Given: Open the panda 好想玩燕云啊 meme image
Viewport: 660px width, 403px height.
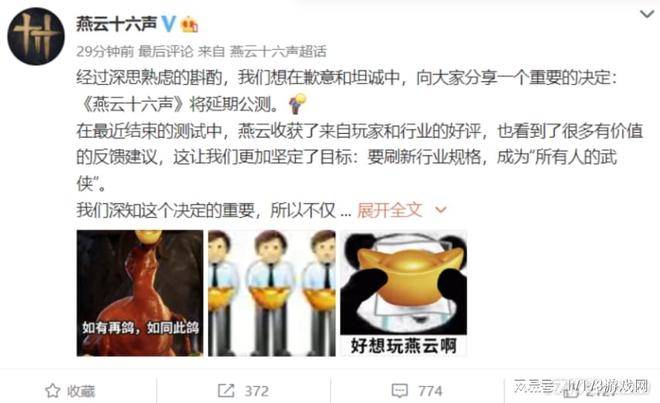Looking at the screenshot, I should pos(404,293).
